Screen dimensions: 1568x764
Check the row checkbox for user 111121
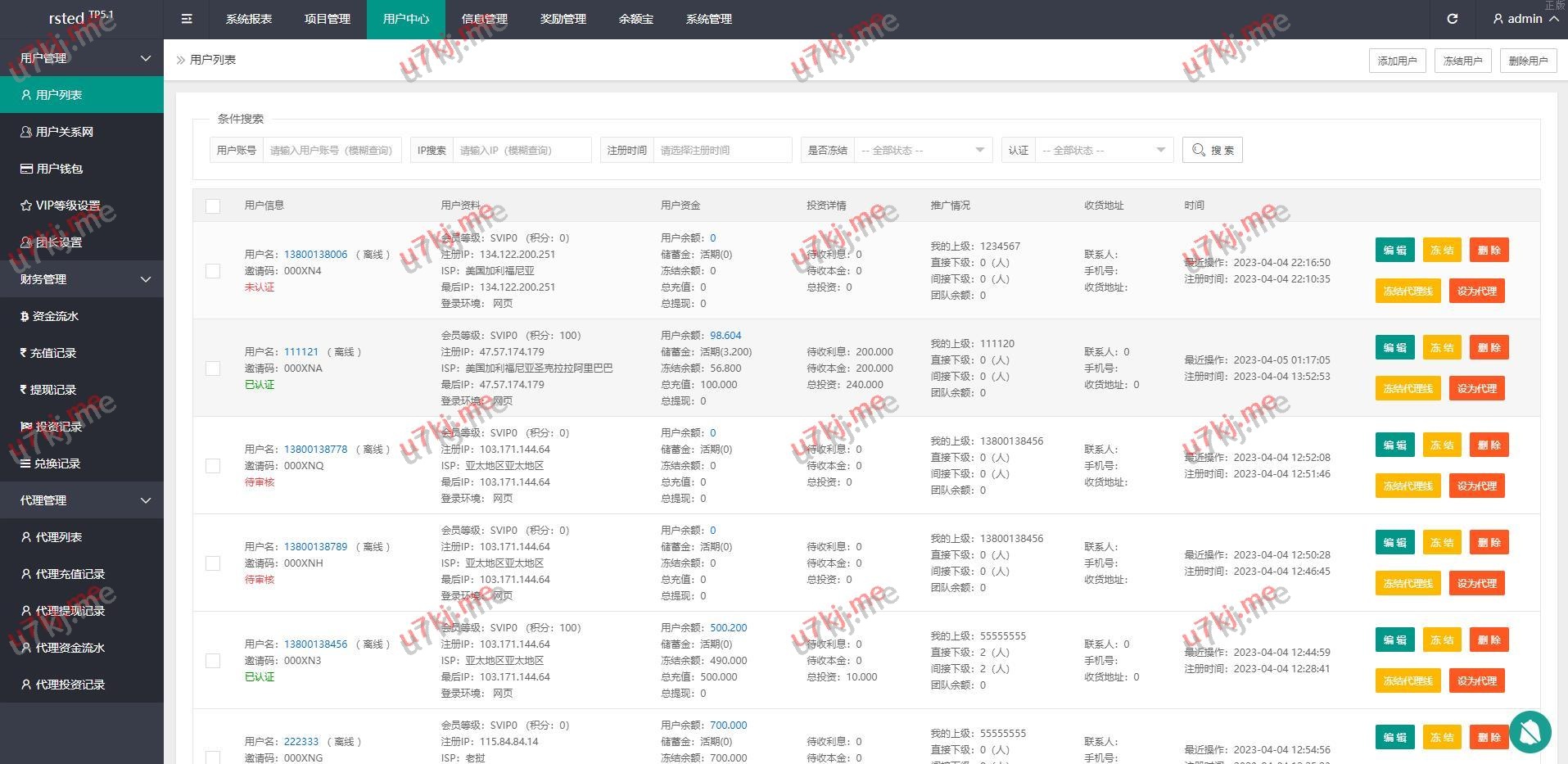213,368
